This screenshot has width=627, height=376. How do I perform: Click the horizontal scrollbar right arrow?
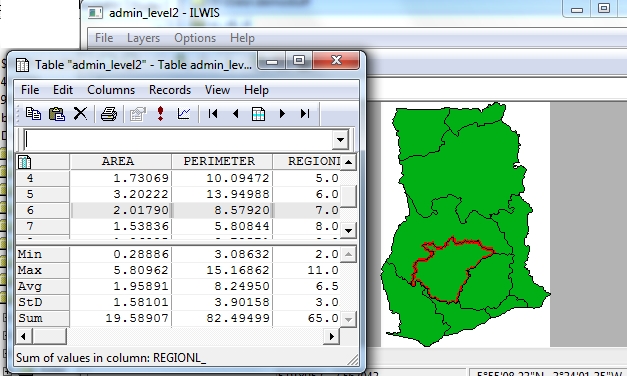pyautogui.click(x=331, y=336)
